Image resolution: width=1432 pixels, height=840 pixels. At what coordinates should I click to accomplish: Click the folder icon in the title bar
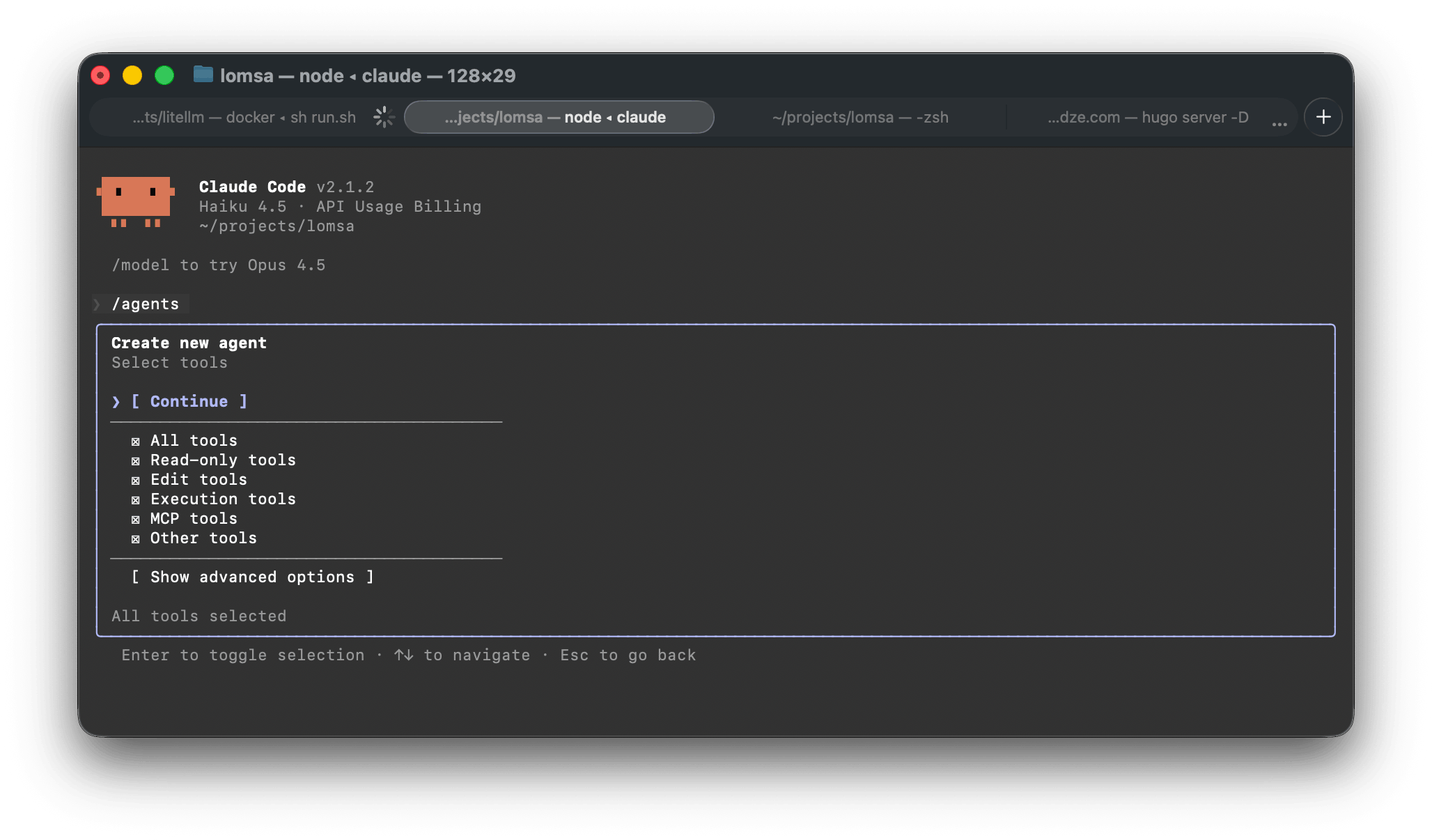click(x=203, y=75)
